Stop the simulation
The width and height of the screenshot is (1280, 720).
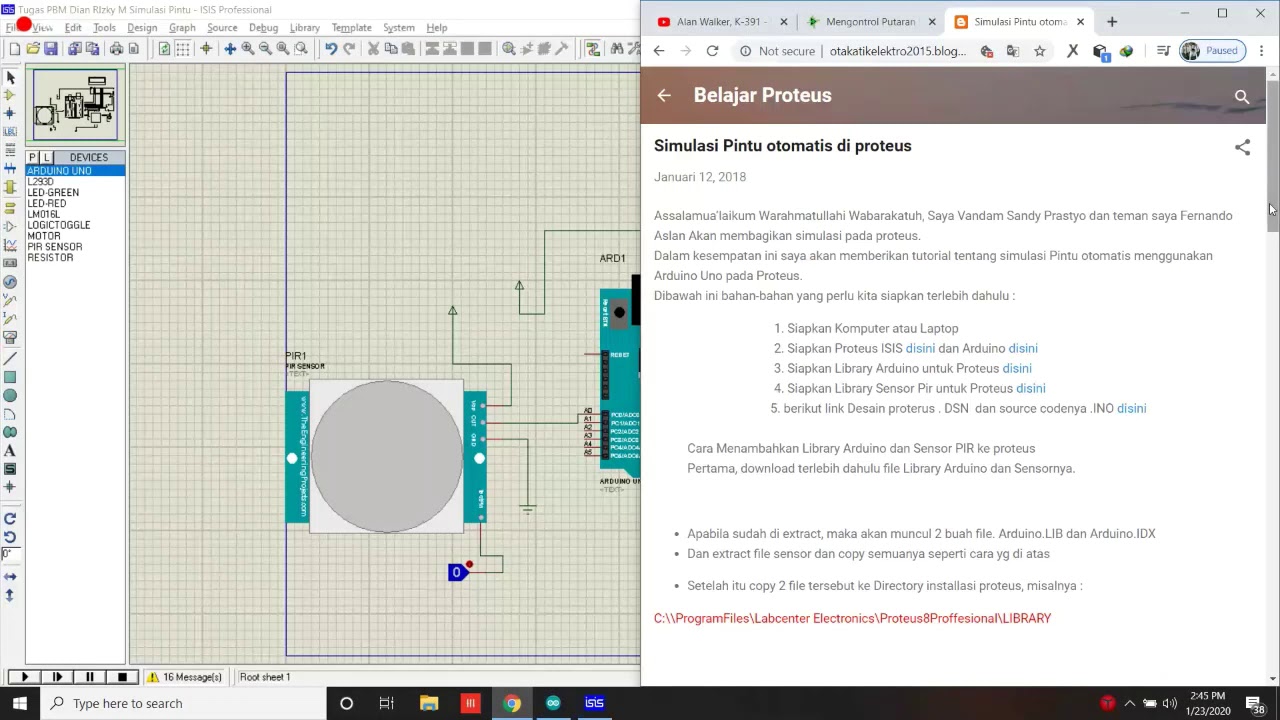pyautogui.click(x=122, y=677)
